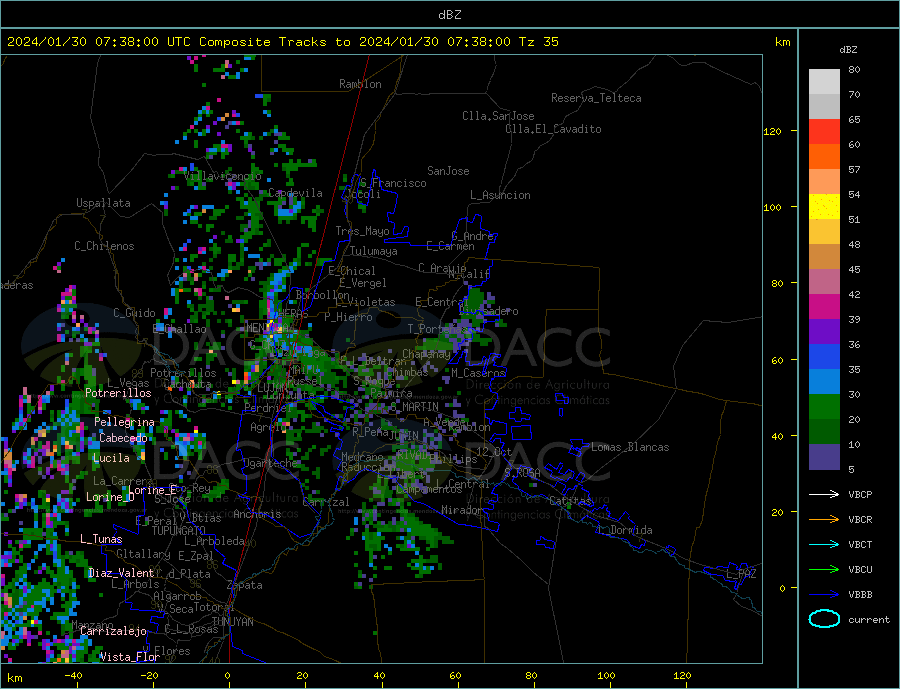The height and width of the screenshot is (689, 900).
Task: Click the 'TUPUNGATO' map label
Action: pos(178,531)
